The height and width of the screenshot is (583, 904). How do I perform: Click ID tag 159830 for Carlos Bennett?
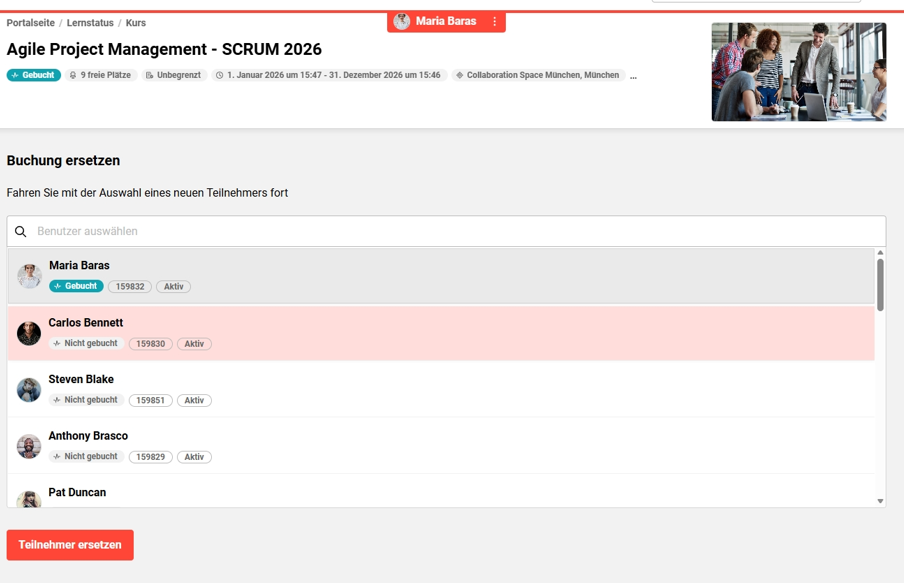pos(150,344)
